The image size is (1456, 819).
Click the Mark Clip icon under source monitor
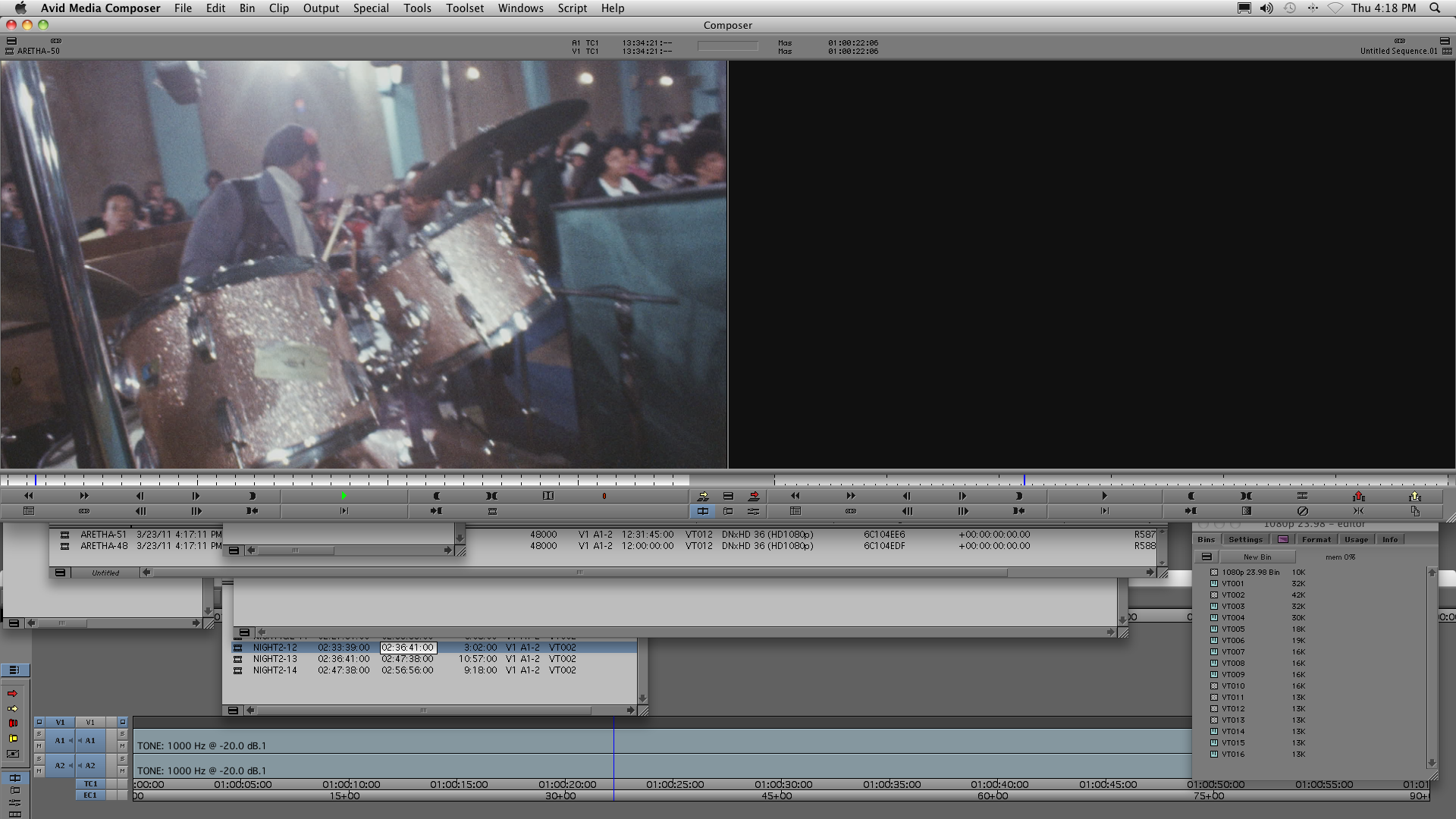pyautogui.click(x=492, y=496)
